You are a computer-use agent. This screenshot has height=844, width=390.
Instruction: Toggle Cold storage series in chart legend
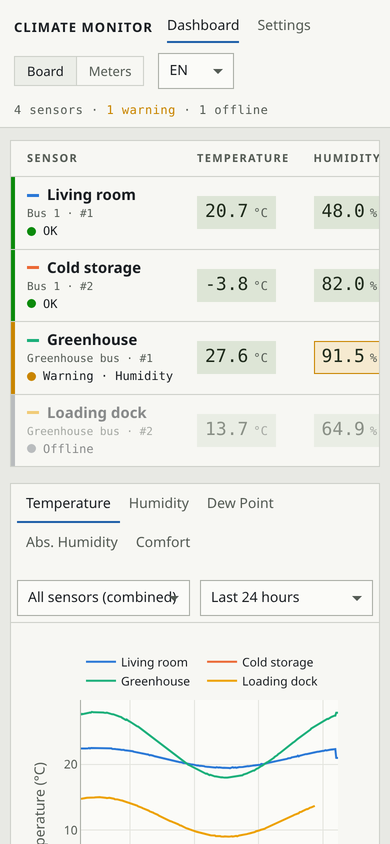[259, 663]
